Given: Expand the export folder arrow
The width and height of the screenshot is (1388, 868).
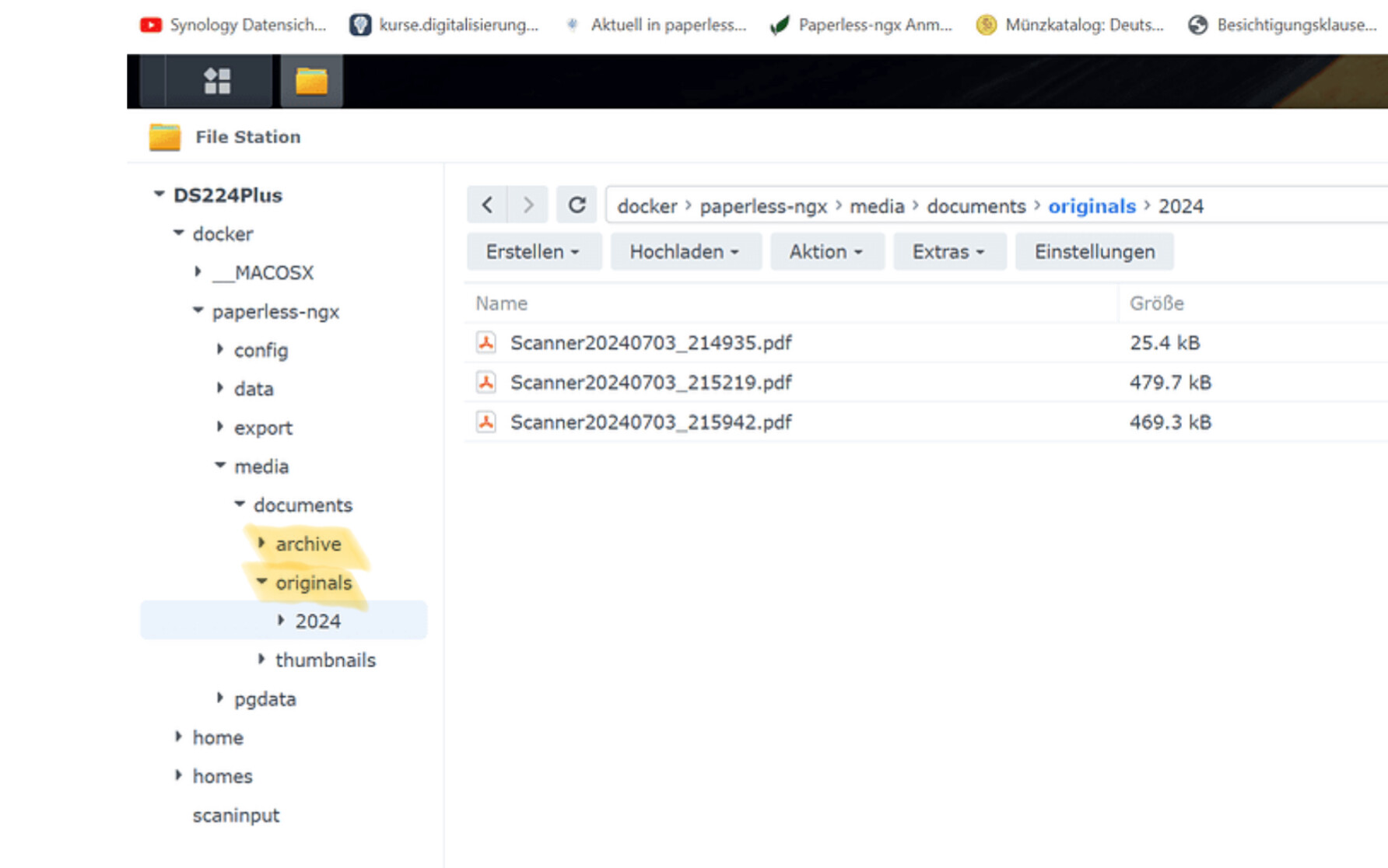Looking at the screenshot, I should click(219, 426).
